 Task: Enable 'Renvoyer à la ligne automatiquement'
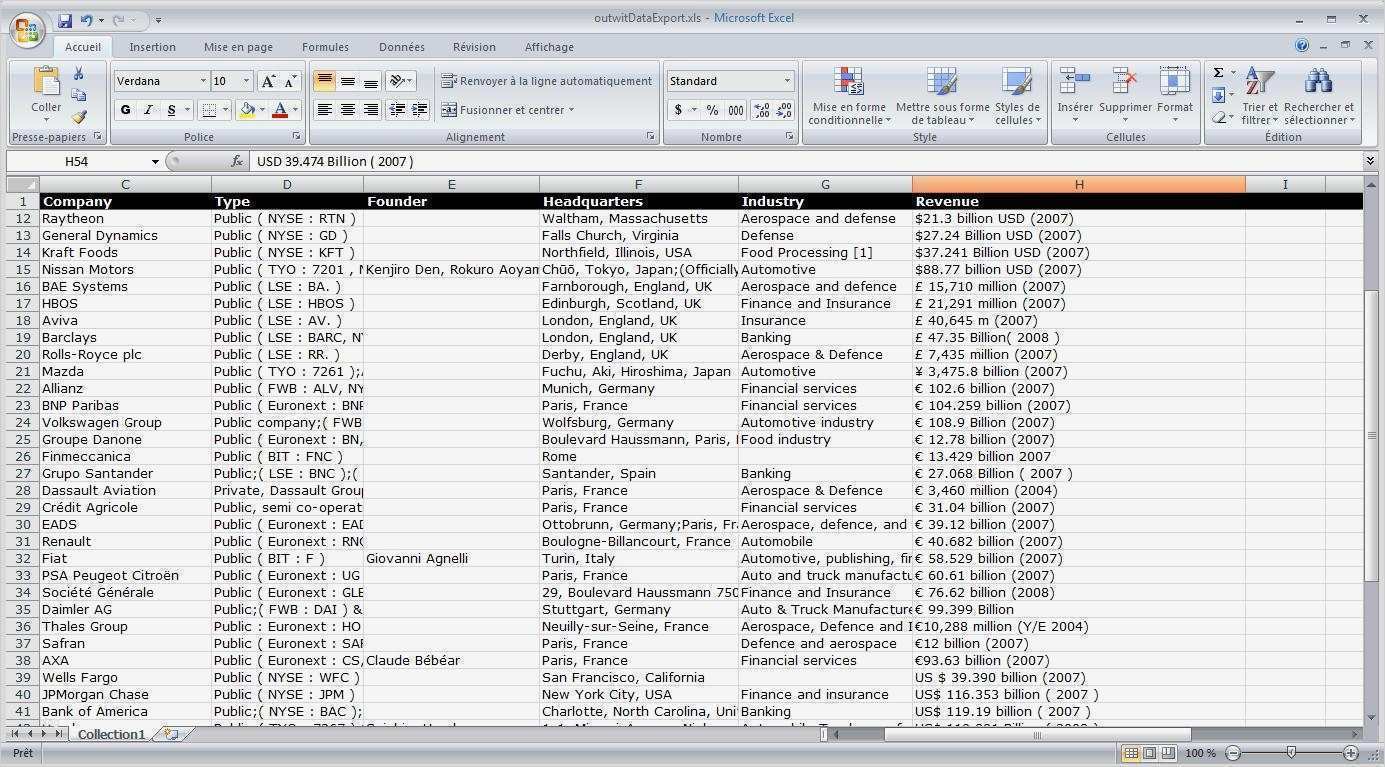coord(546,81)
